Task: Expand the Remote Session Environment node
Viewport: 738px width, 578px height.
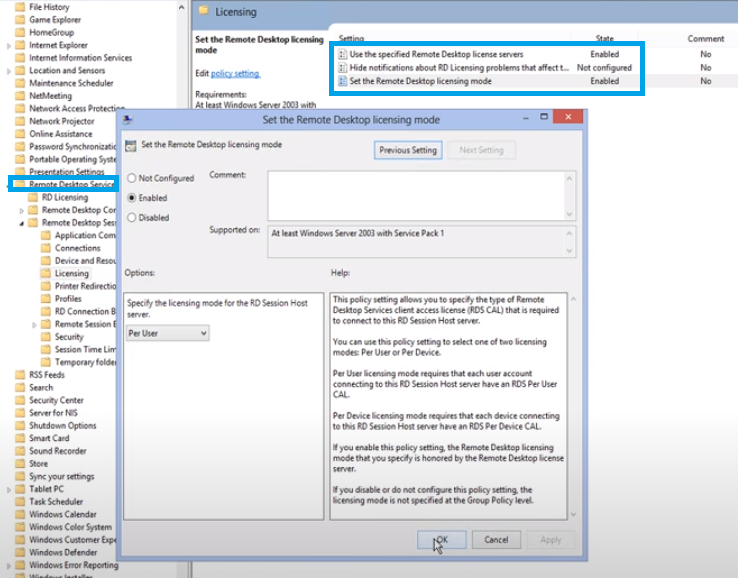Action: pyautogui.click(x=34, y=325)
